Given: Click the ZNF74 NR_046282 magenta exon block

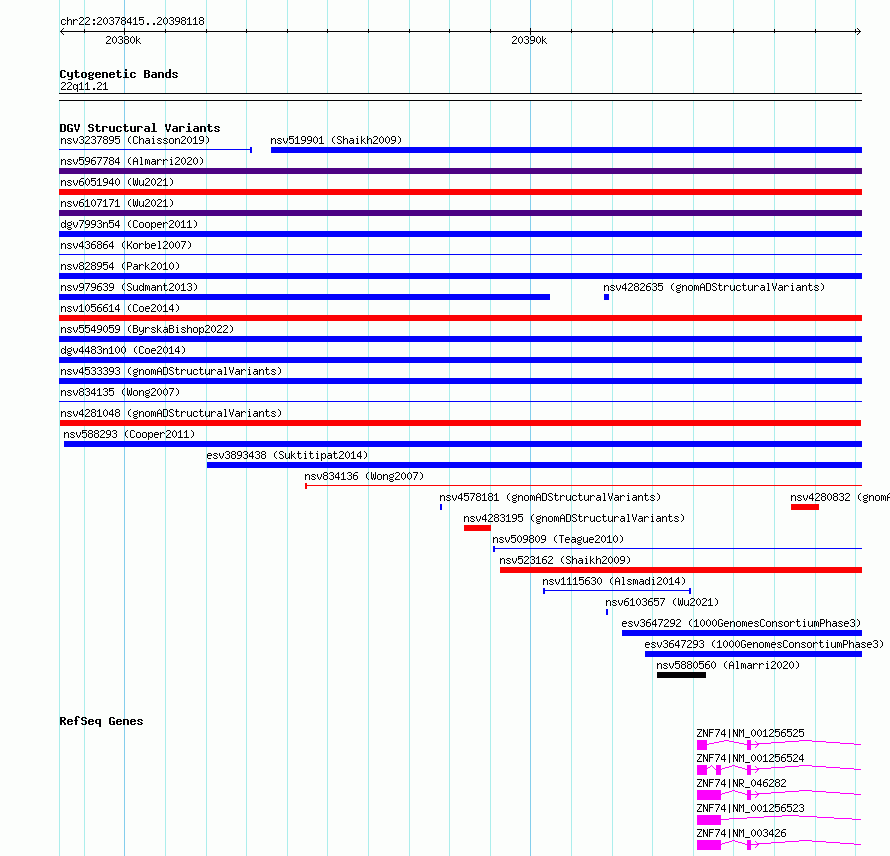Looking at the screenshot, I should point(709,795).
